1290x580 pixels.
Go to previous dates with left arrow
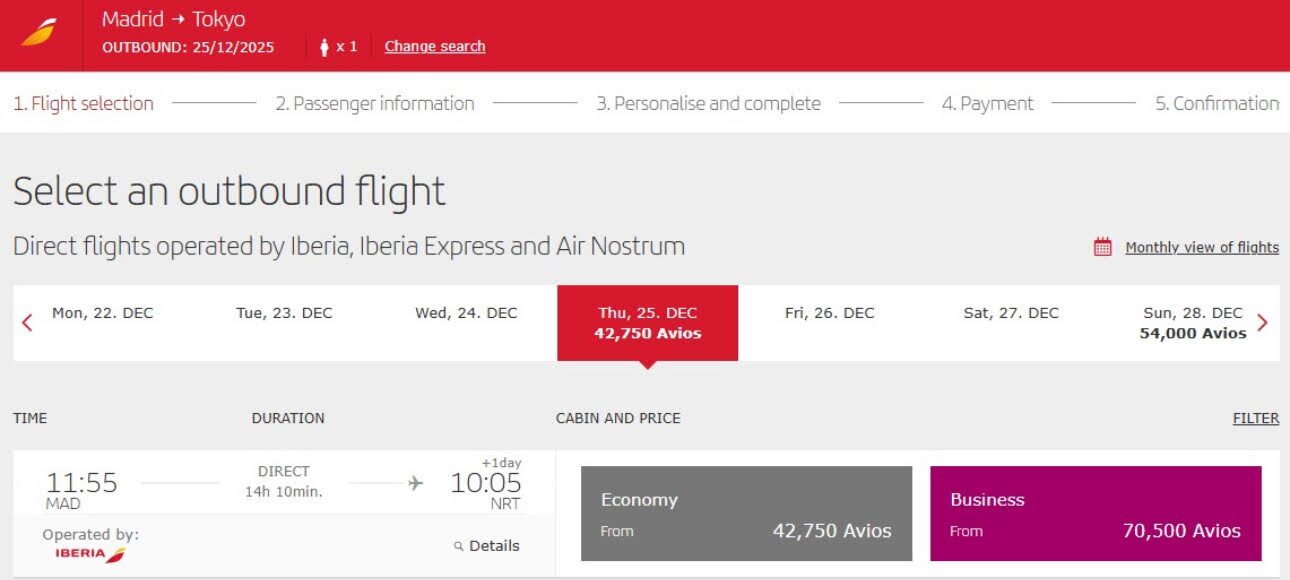coord(27,323)
